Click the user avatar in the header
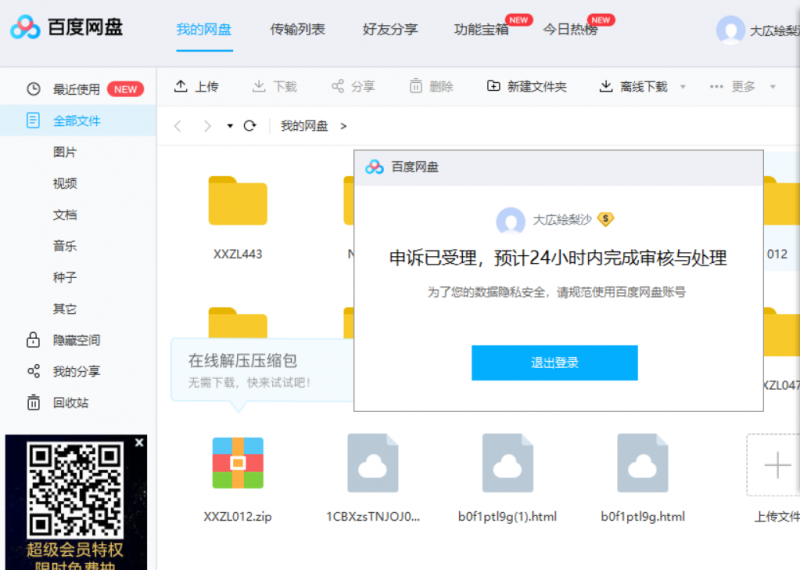 pyautogui.click(x=731, y=30)
